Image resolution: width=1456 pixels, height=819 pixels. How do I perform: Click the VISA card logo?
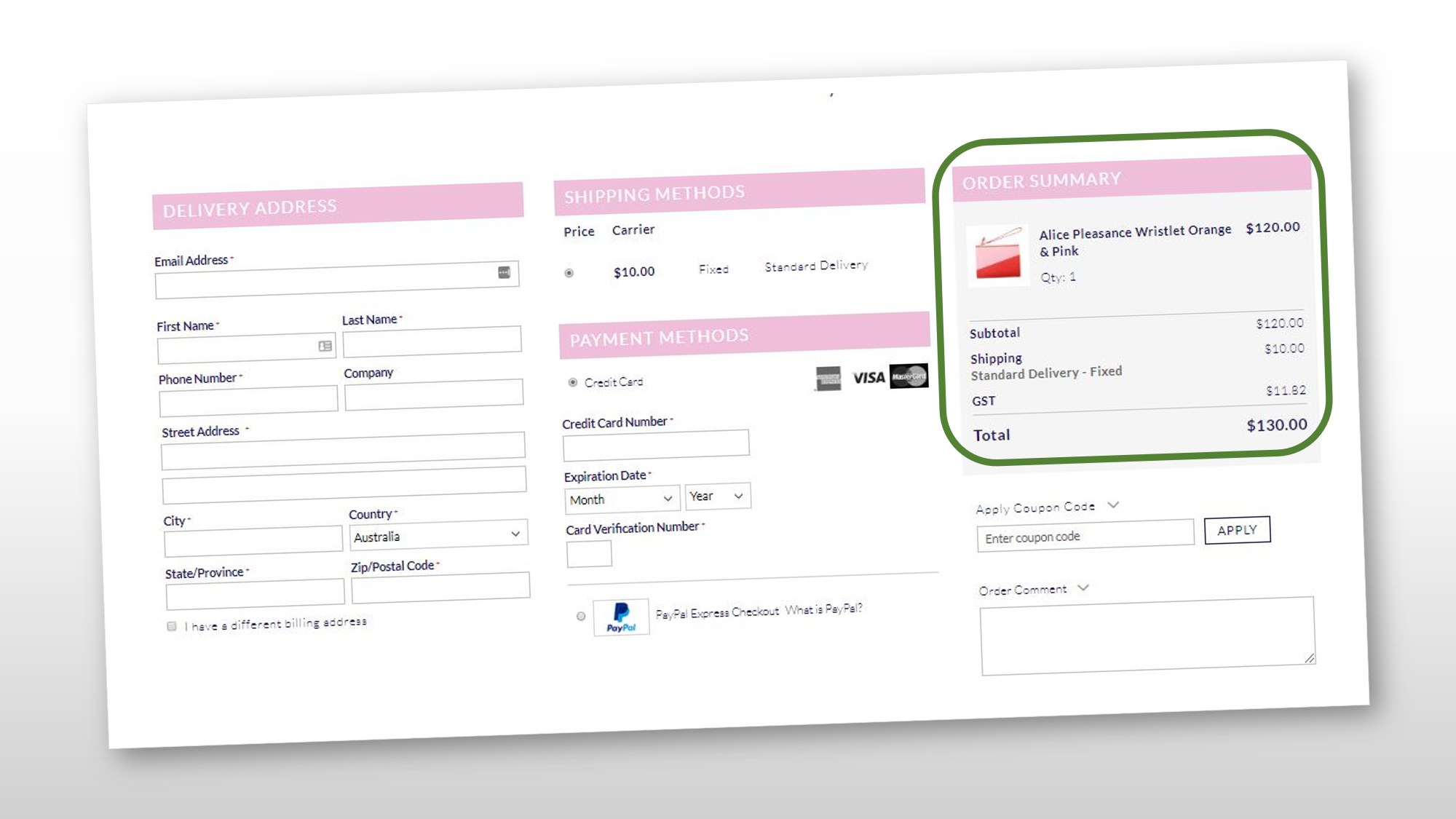[869, 377]
